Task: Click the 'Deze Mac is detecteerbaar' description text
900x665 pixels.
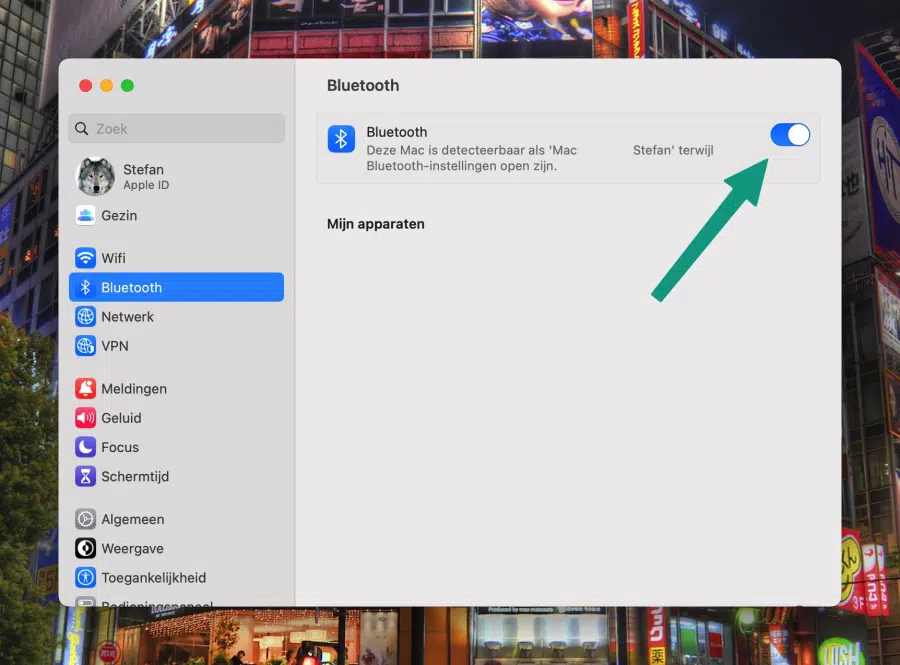Action: tap(540, 158)
